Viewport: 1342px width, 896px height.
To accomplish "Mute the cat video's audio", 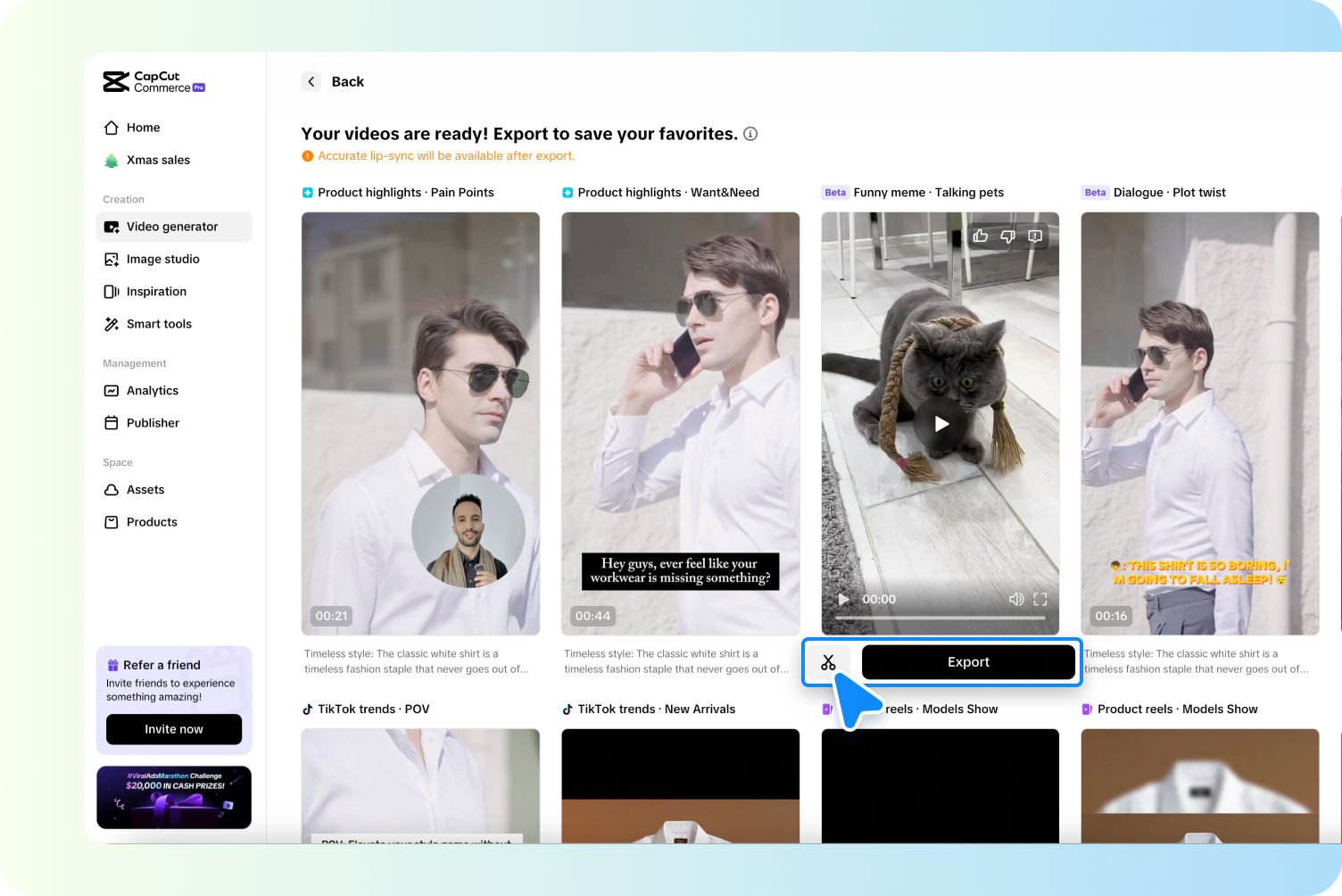I will 1016,599.
